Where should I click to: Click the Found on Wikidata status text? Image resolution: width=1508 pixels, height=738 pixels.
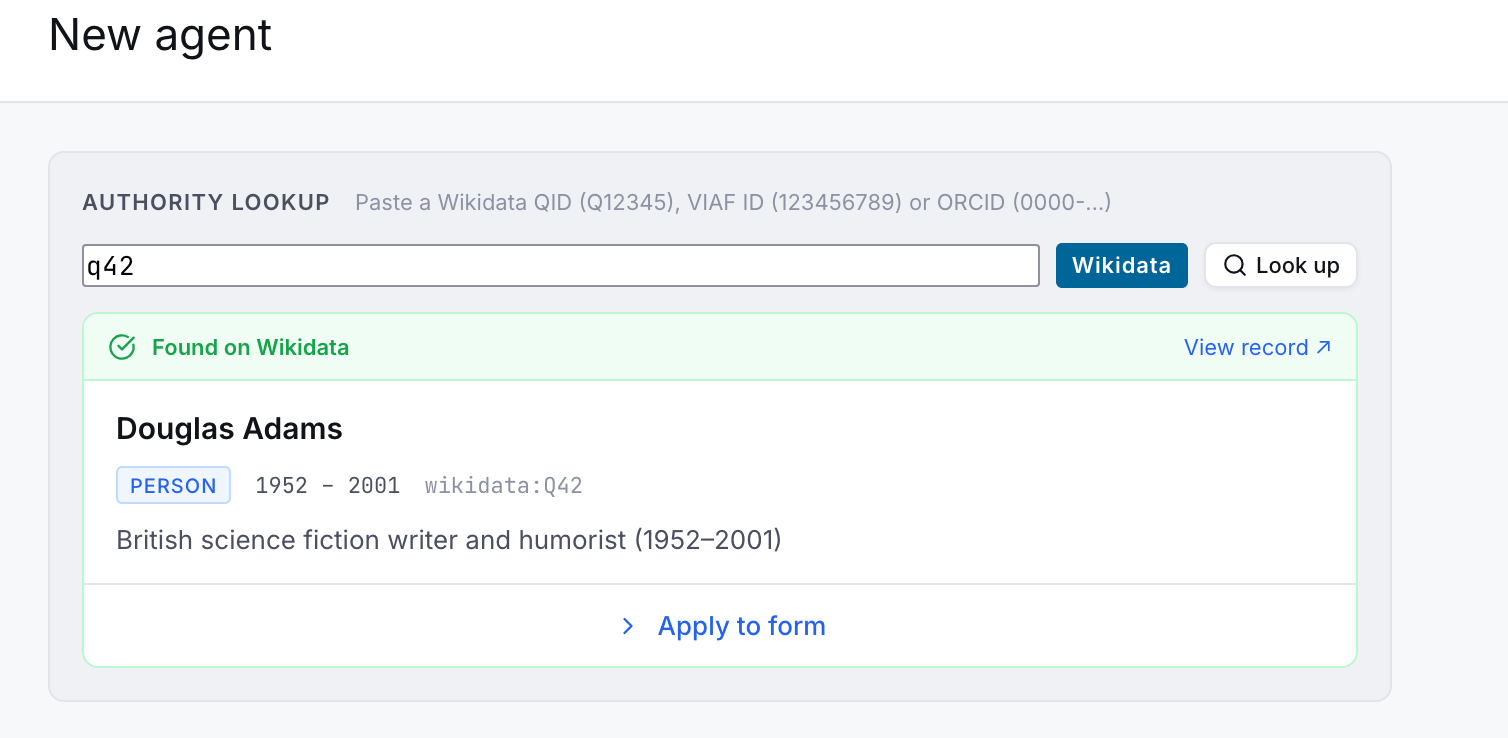tap(250, 347)
